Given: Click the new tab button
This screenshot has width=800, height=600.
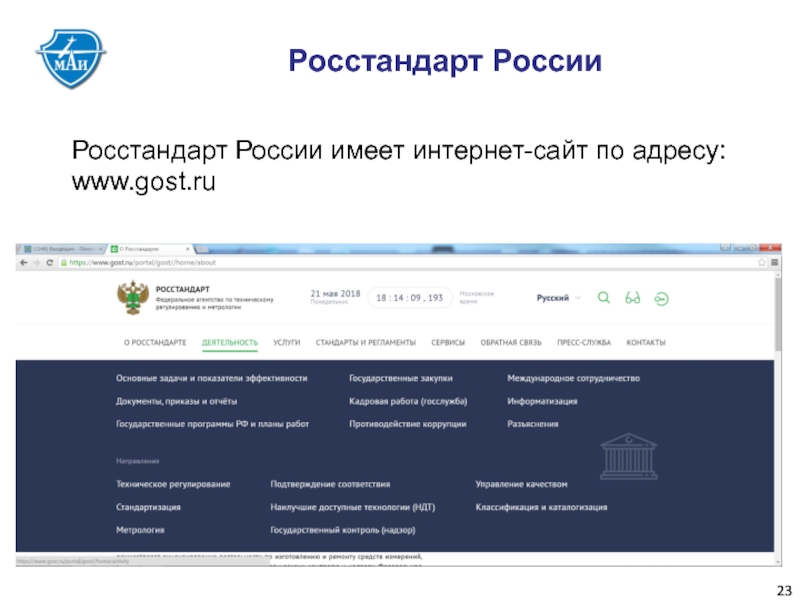Looking at the screenshot, I should 202,249.
